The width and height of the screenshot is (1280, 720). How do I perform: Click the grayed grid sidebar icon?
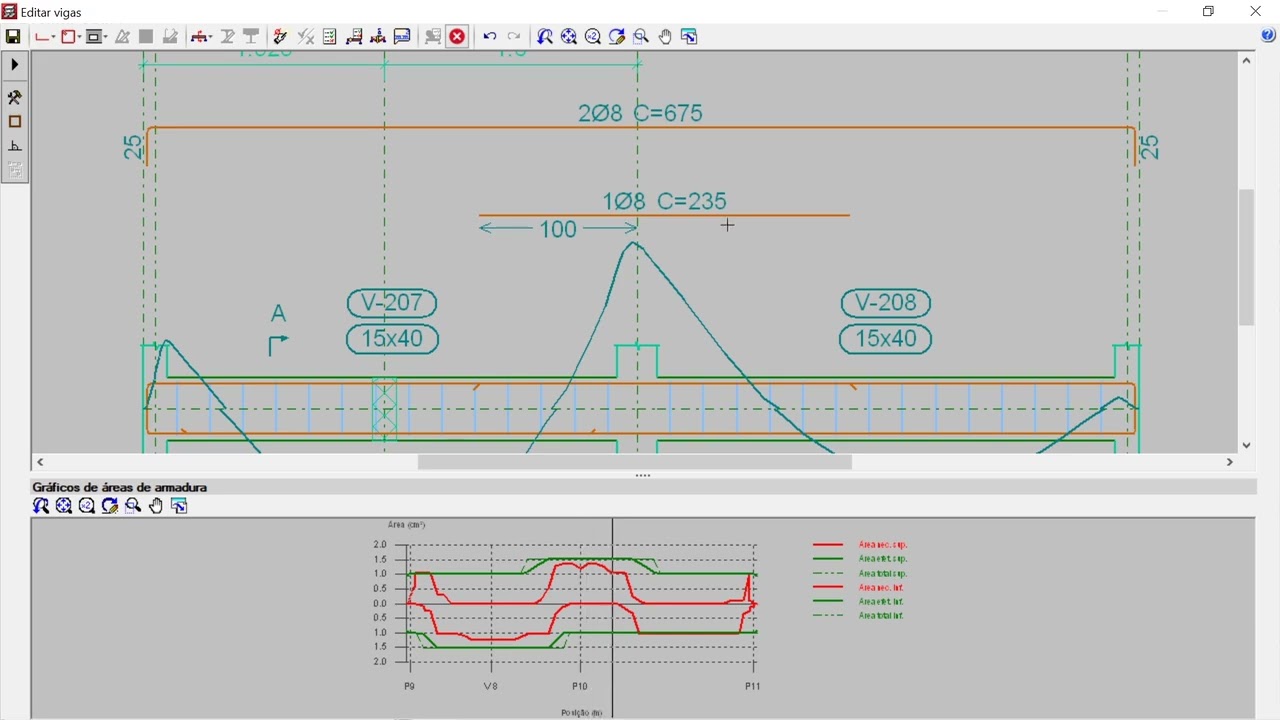[14, 170]
